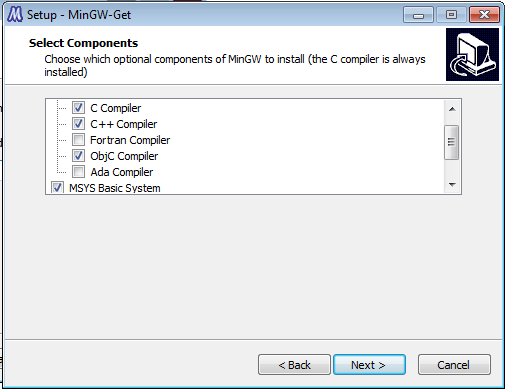This screenshot has height=392, width=506.
Task: Click the MinGW logo icon in title bar
Action: (x=15, y=15)
